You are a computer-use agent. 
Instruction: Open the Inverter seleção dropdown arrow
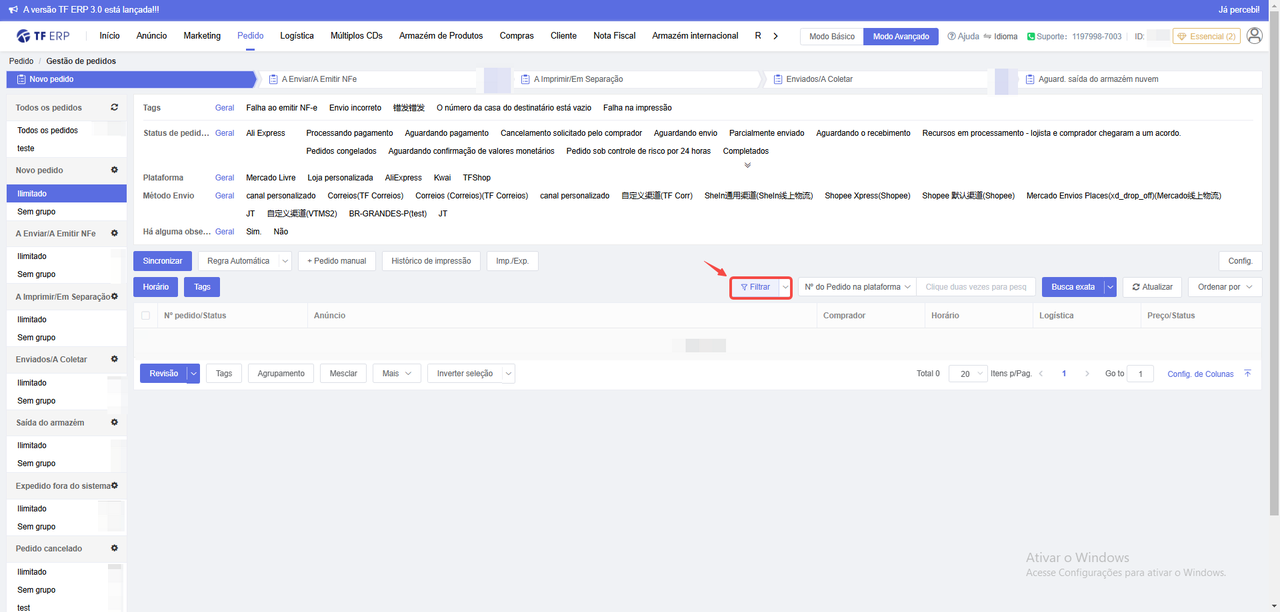click(x=508, y=374)
